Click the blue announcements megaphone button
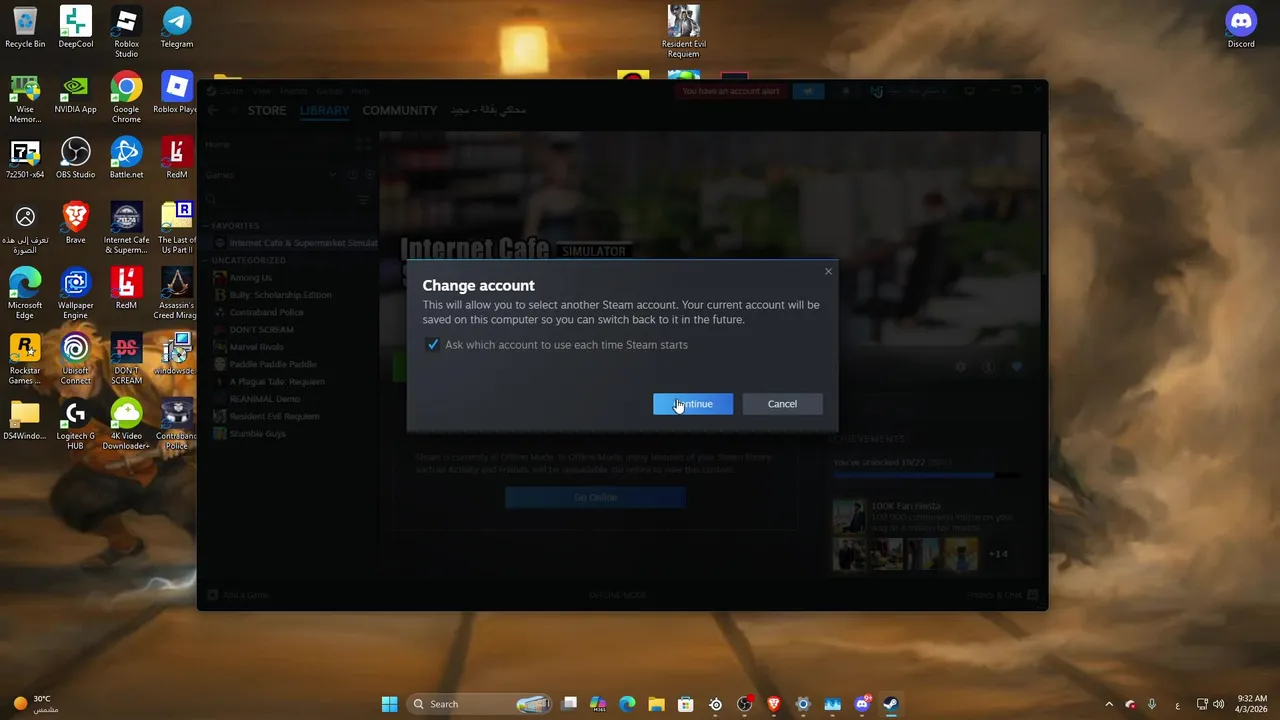The width and height of the screenshot is (1280, 720). (x=808, y=91)
